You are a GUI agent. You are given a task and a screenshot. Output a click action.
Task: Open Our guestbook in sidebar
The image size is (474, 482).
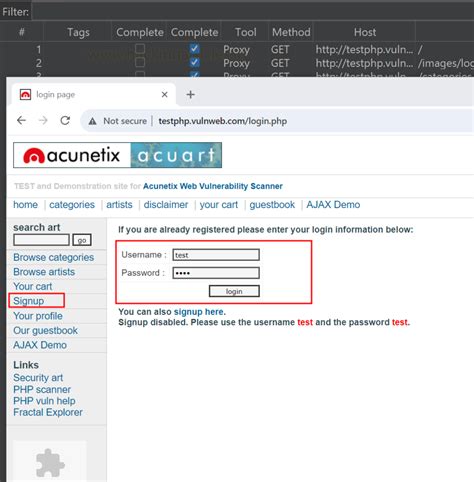coord(45,331)
